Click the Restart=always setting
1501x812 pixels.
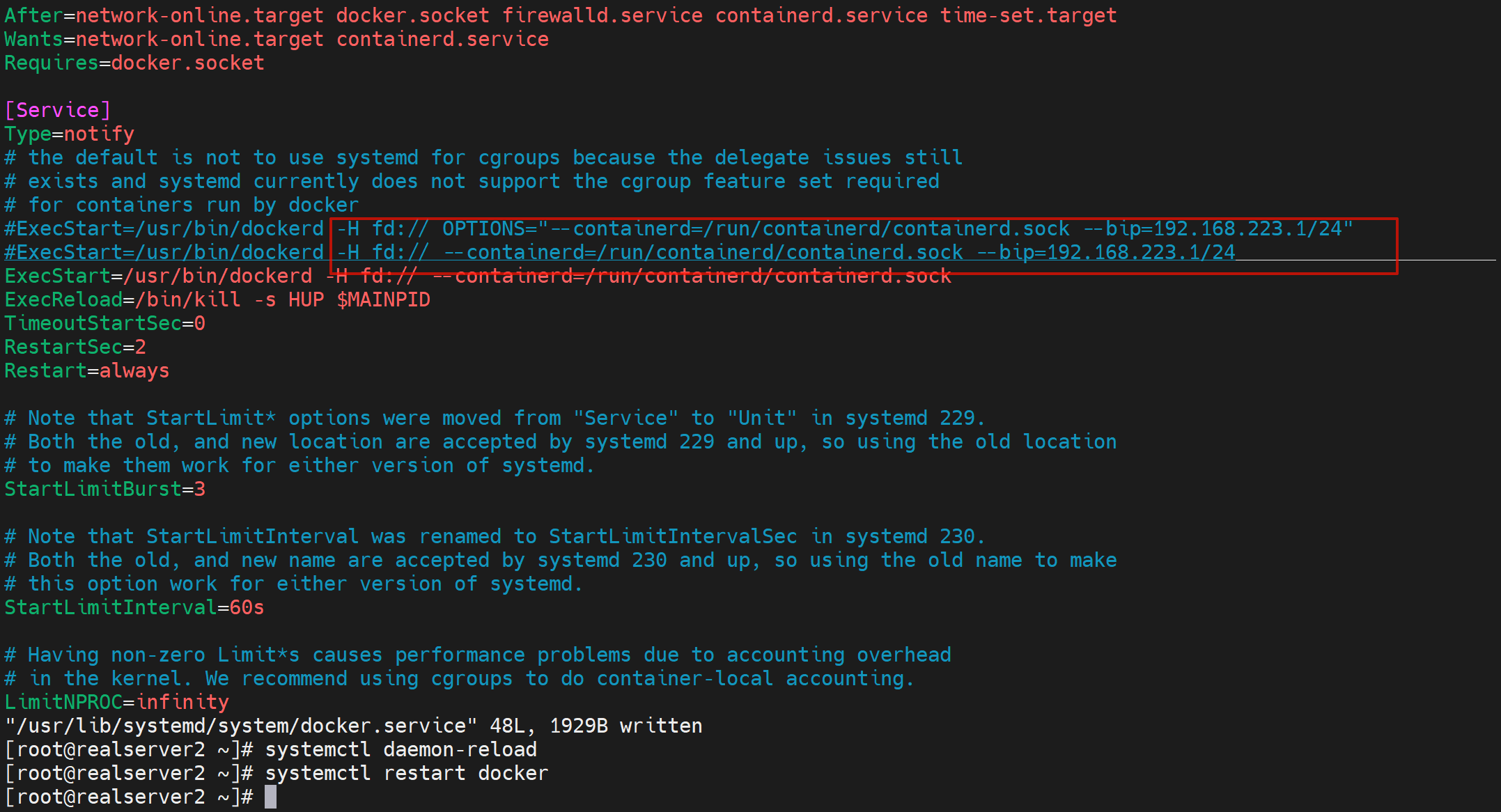86,371
